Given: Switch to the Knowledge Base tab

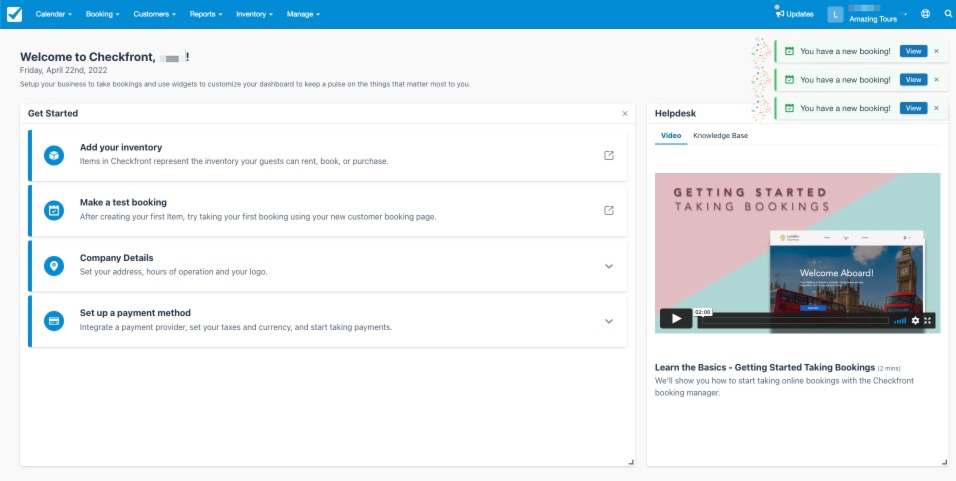Looking at the screenshot, I should point(720,135).
